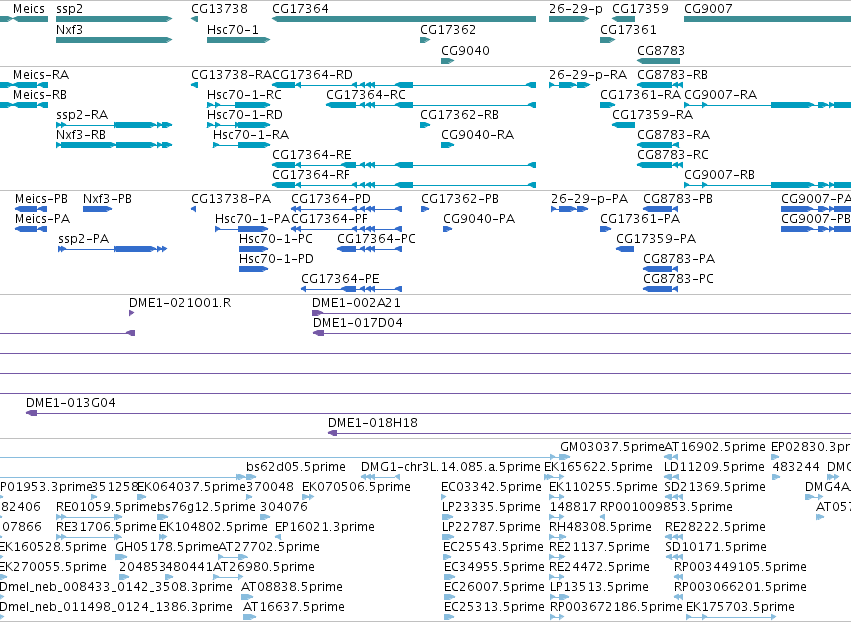
Task: Click the Hsc70-1 gene label
Action: point(233,29)
